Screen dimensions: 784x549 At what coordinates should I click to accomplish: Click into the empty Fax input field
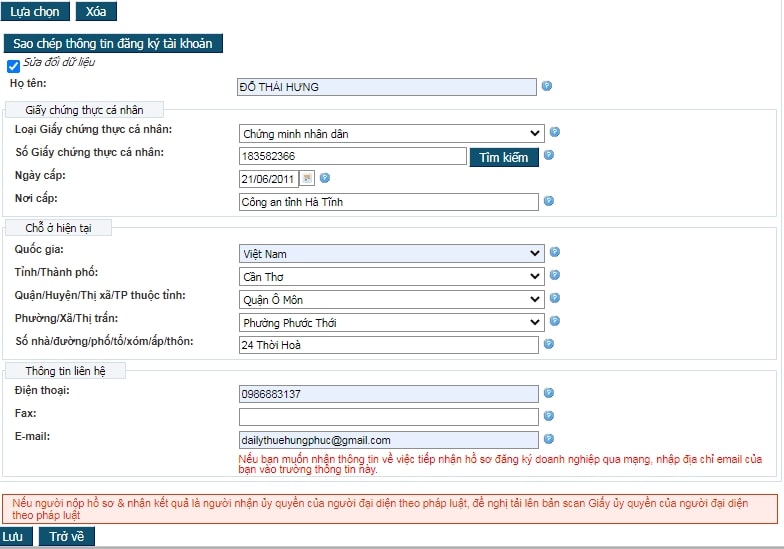pos(388,416)
